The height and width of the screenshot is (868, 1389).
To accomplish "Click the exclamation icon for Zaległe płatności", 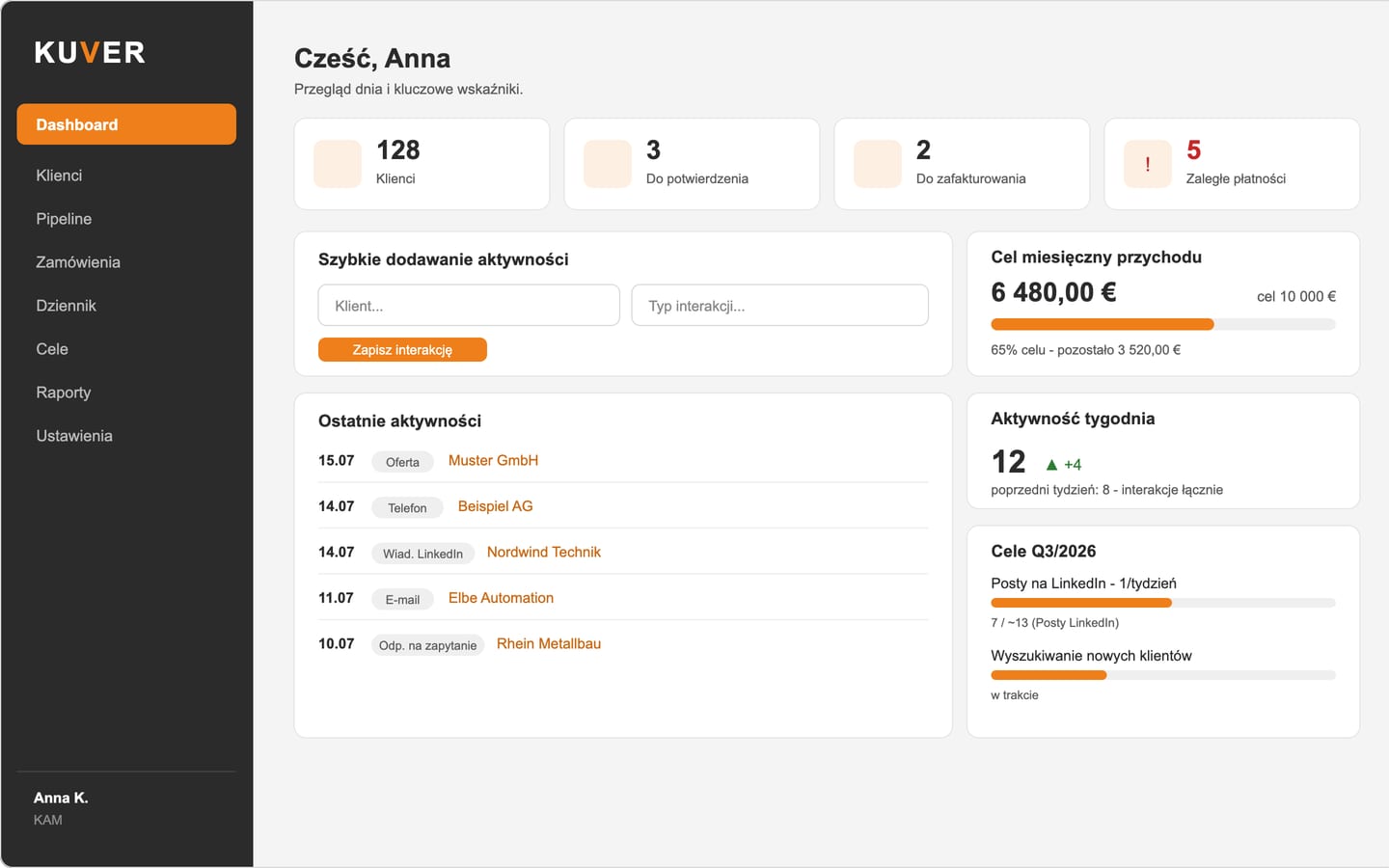I will click(1148, 163).
